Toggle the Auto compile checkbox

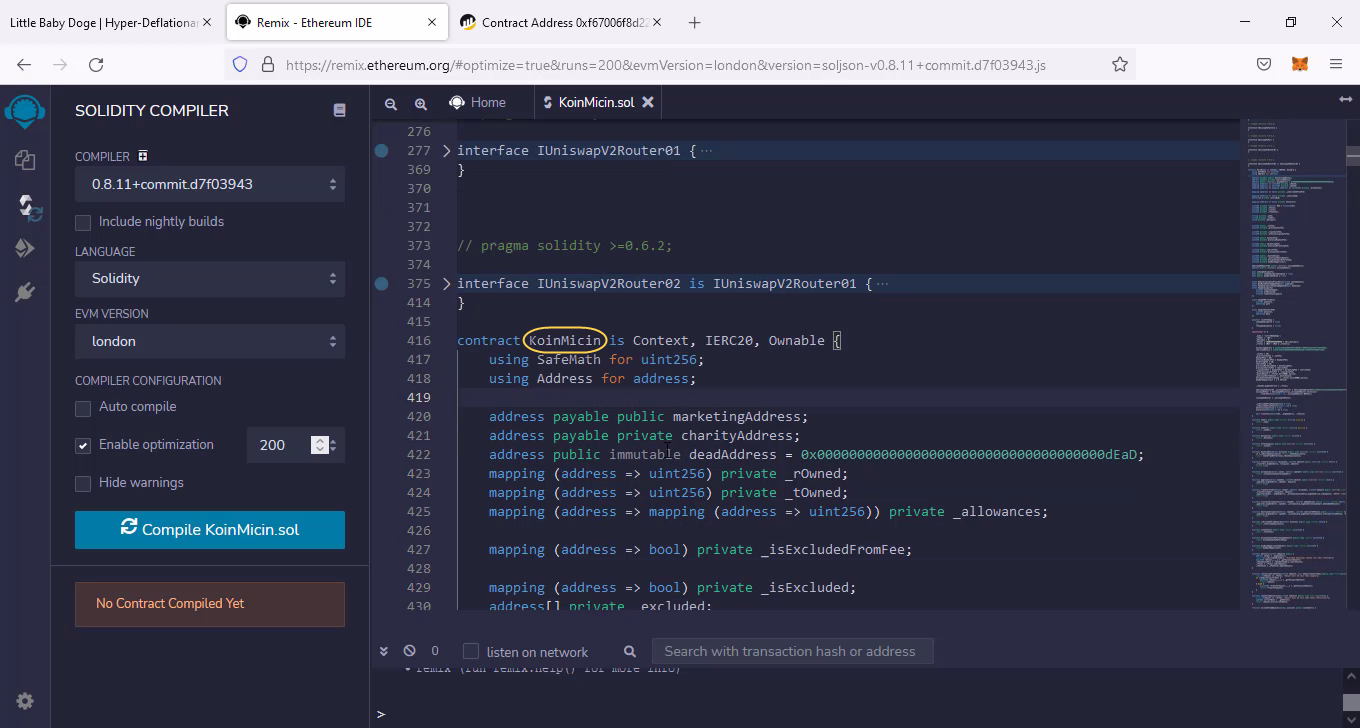point(83,408)
